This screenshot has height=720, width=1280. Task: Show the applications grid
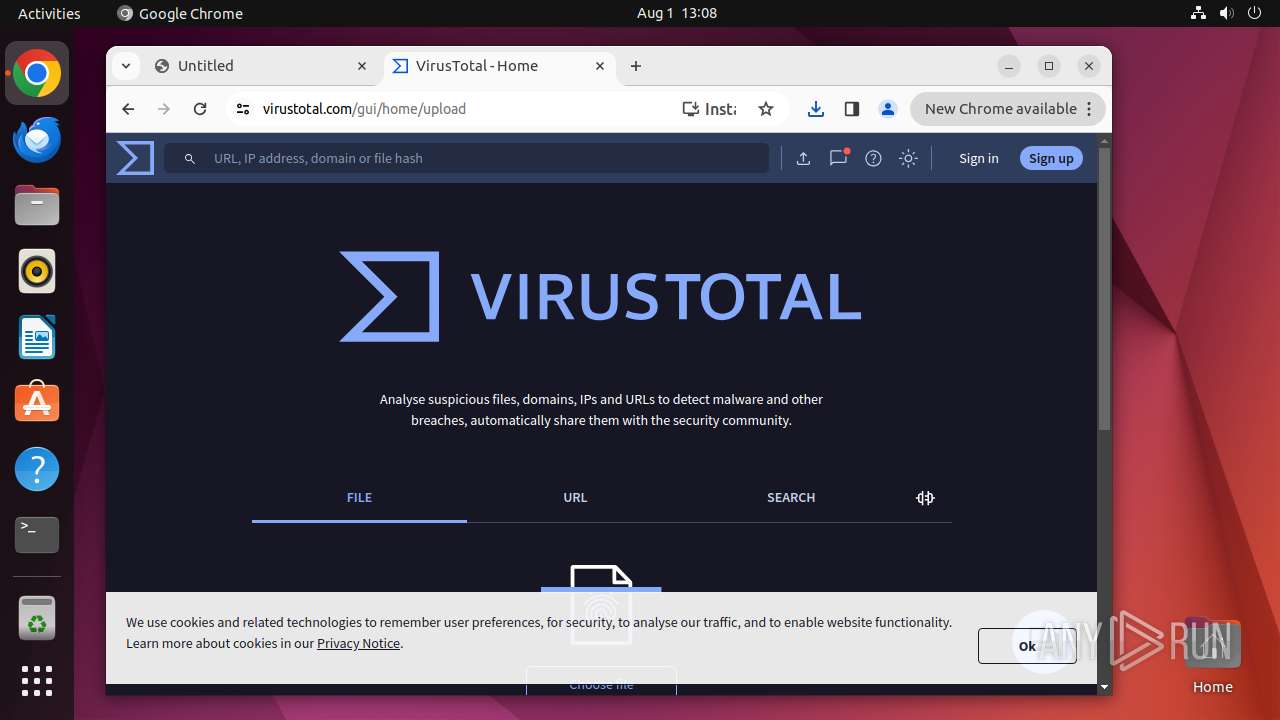pyautogui.click(x=37, y=681)
